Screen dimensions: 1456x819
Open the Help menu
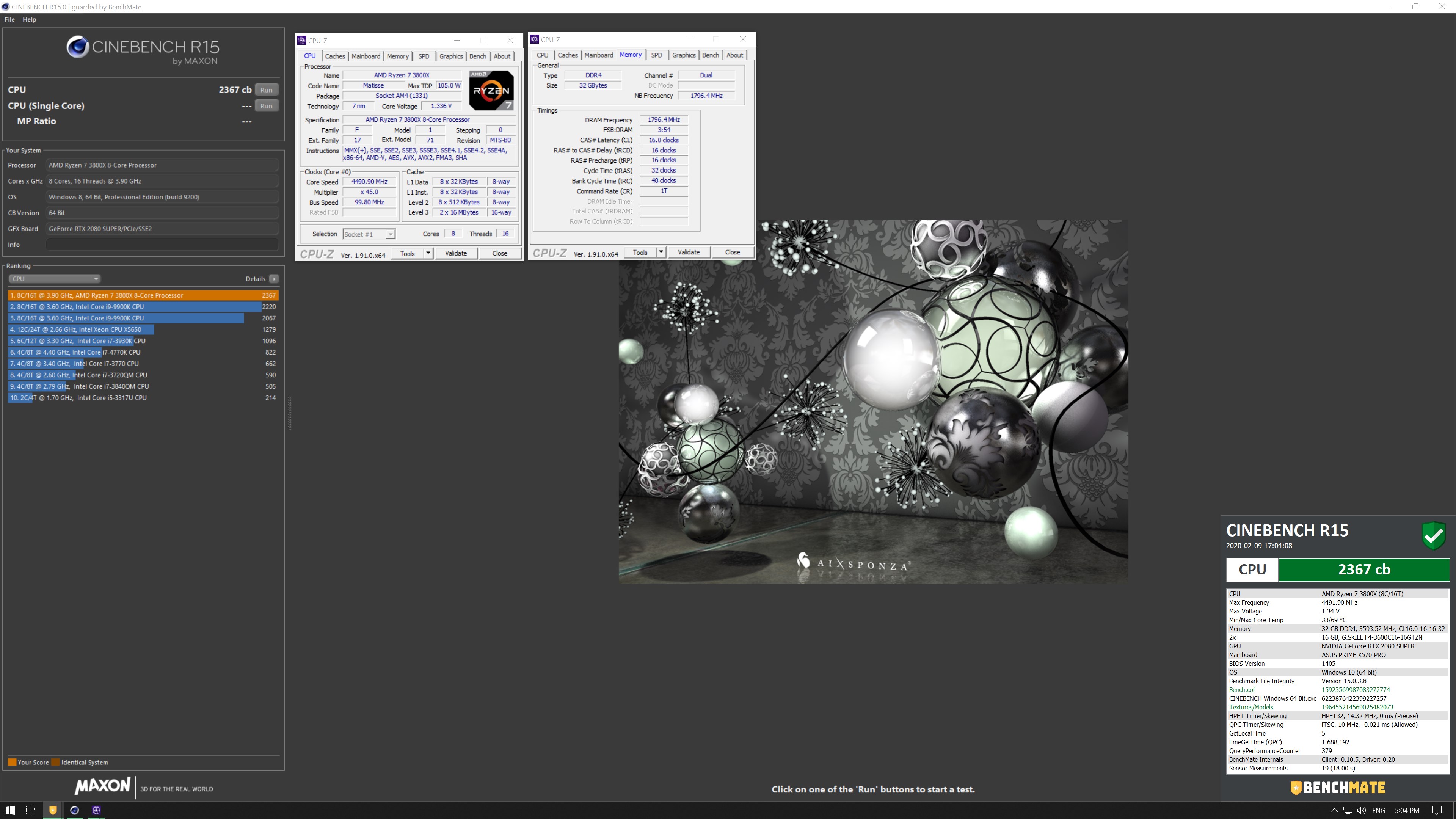pyautogui.click(x=30, y=19)
